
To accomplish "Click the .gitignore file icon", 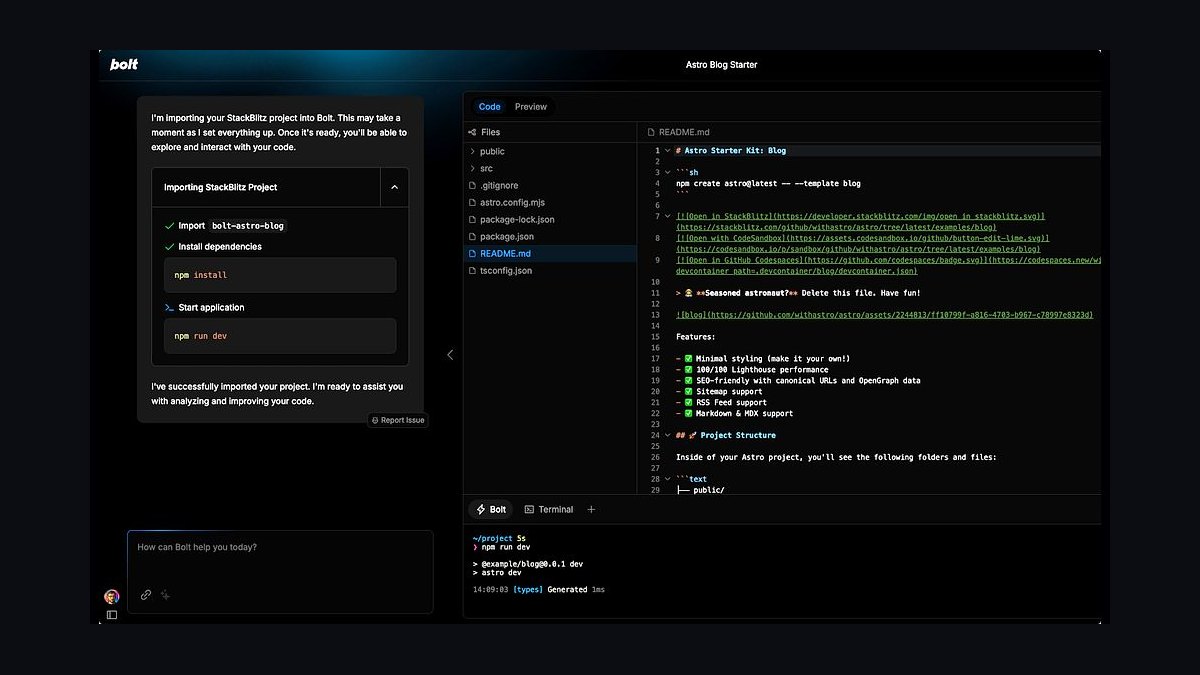I will [473, 186].
